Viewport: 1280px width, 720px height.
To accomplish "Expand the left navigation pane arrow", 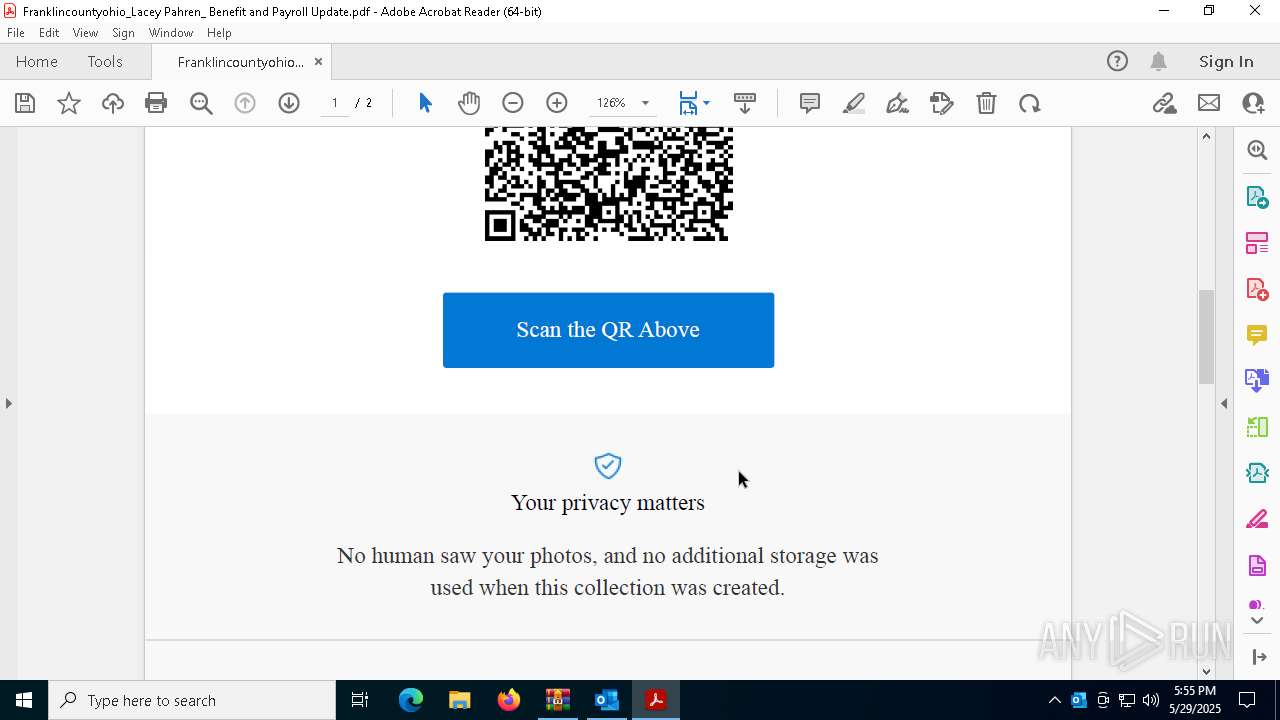I will click(8, 403).
